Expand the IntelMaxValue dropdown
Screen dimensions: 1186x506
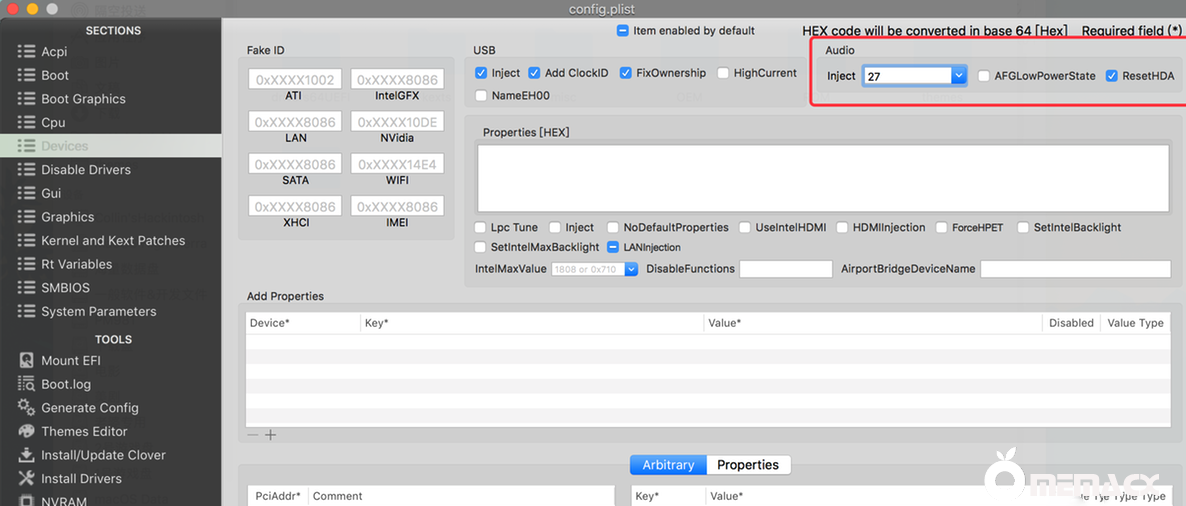coord(631,269)
